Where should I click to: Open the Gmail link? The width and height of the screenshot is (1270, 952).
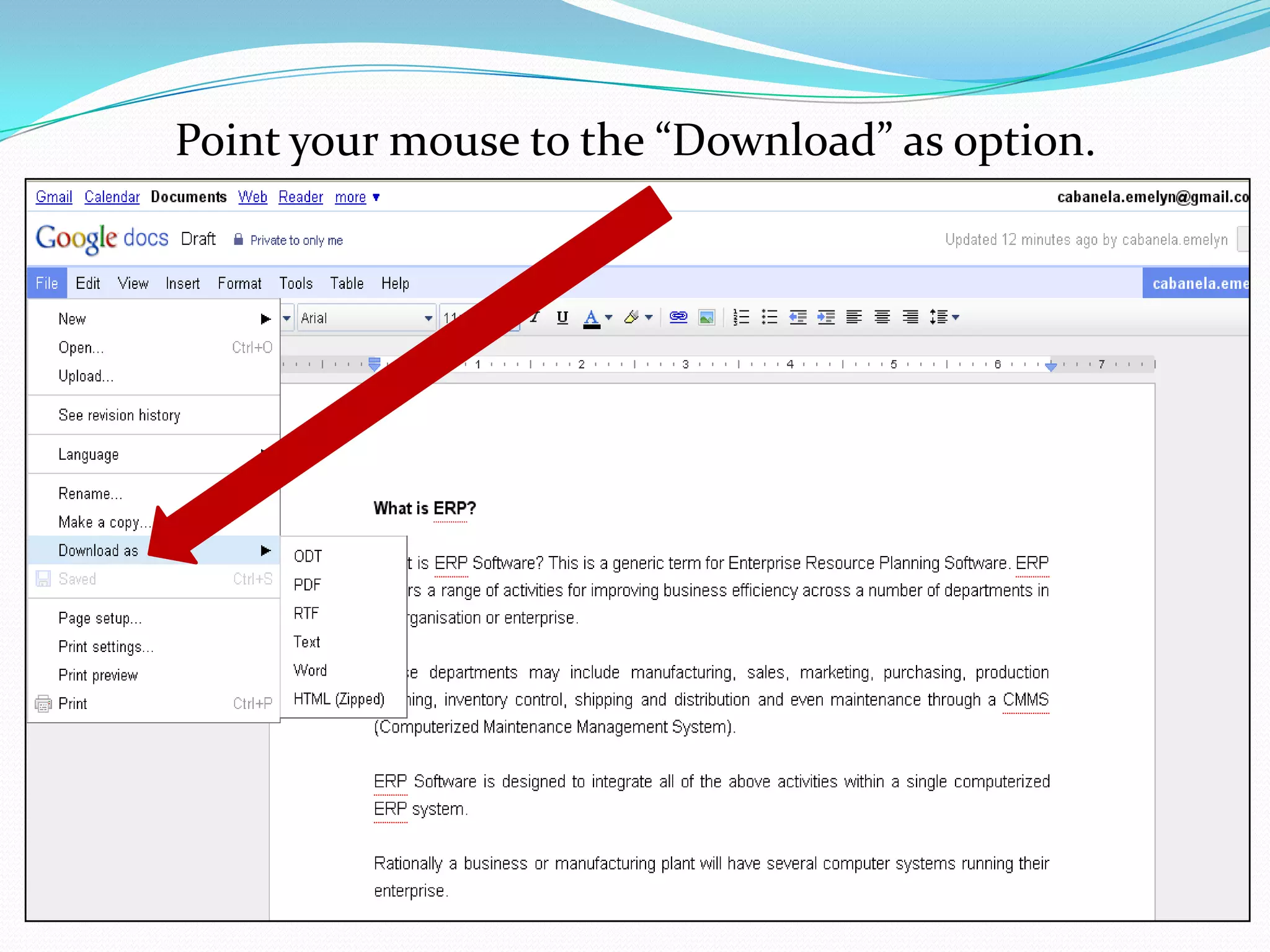[x=54, y=197]
